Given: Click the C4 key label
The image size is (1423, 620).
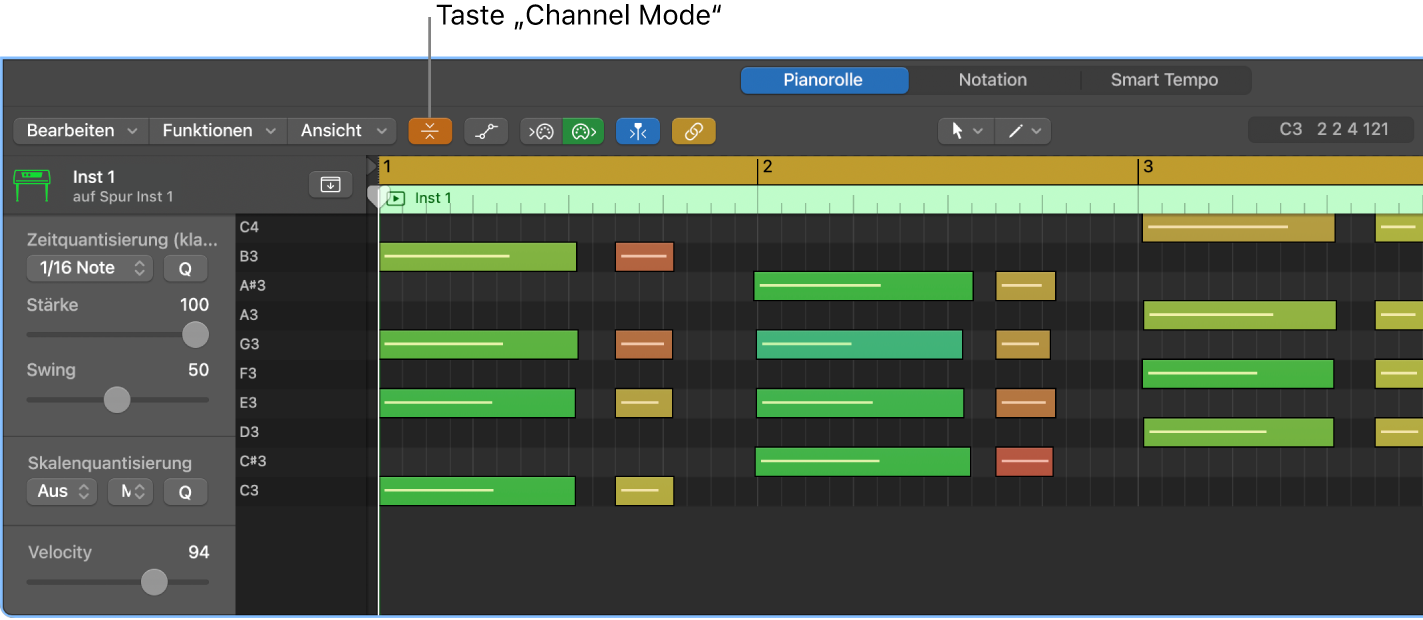Looking at the screenshot, I should pyautogui.click(x=249, y=227).
